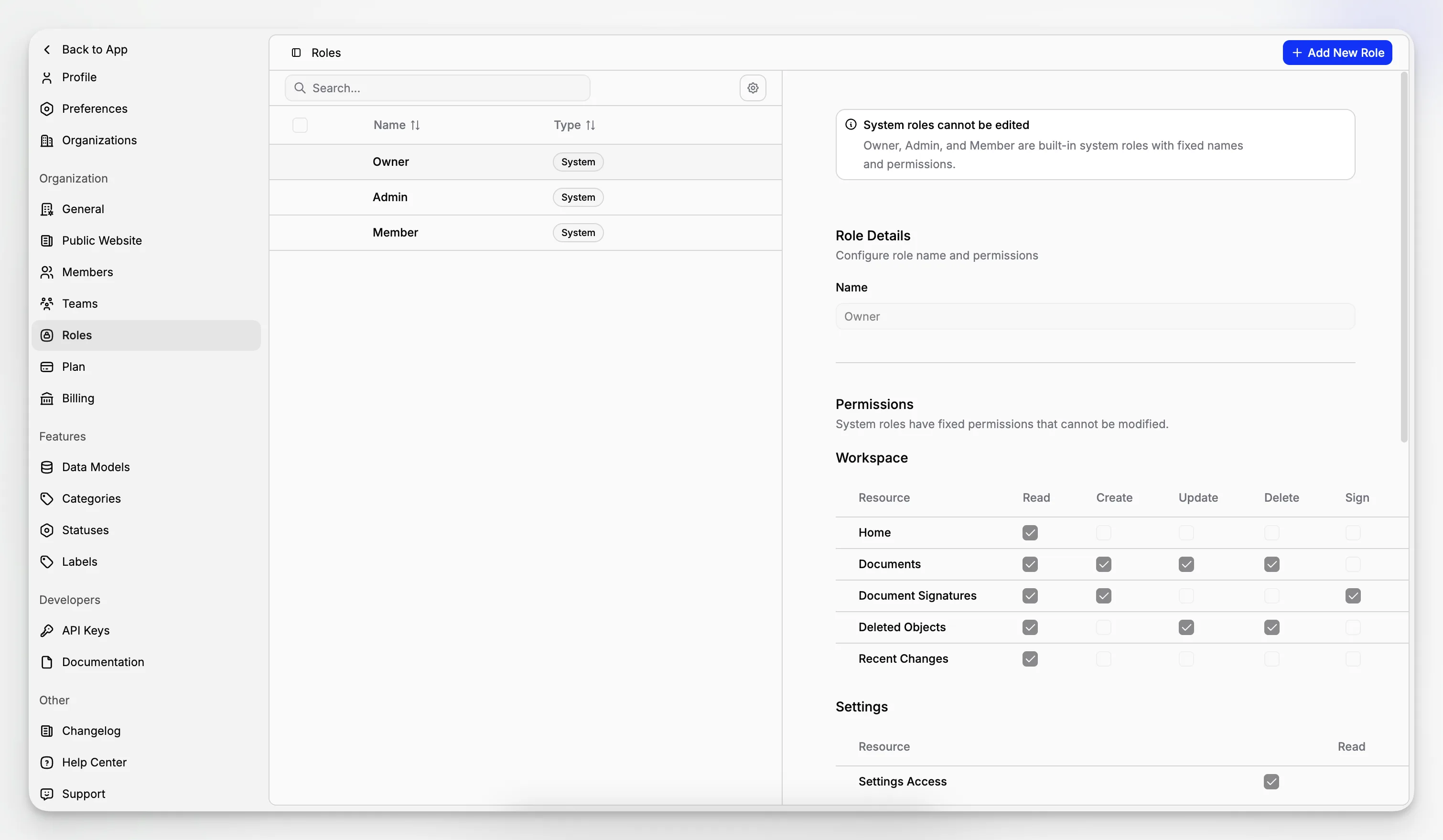The width and height of the screenshot is (1443, 840).
Task: Click the info icon in system roles notice
Action: pyautogui.click(x=851, y=124)
